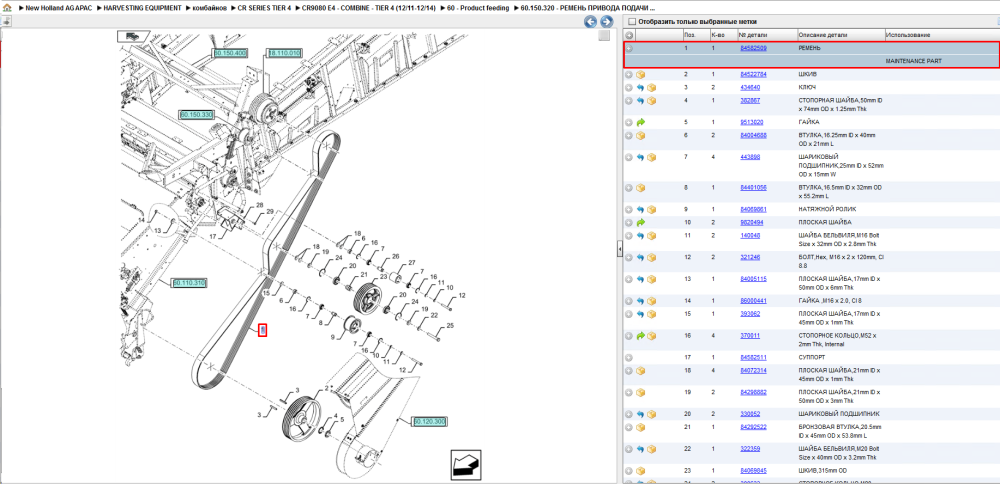Expand row 9 НАТЯЖНОЙ РОЛИК plus icon

(x=629, y=209)
